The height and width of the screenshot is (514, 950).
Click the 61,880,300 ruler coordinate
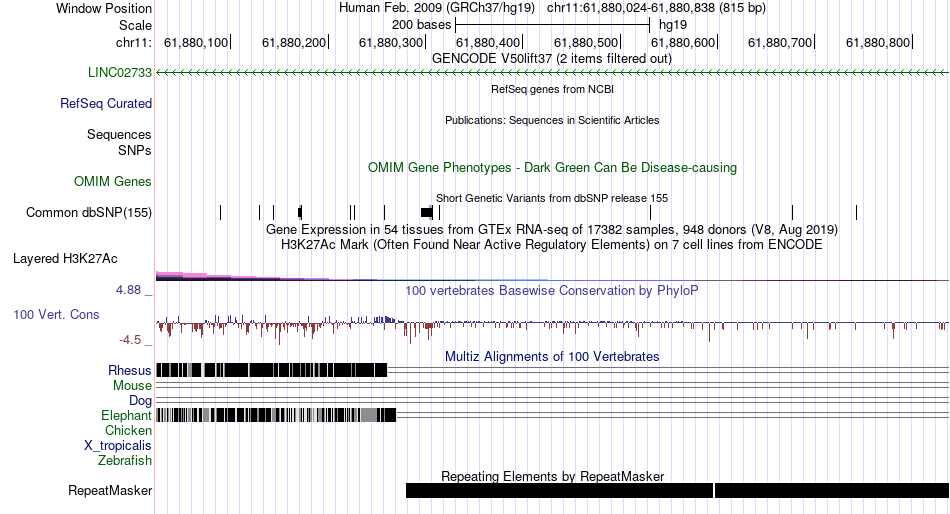[391, 42]
